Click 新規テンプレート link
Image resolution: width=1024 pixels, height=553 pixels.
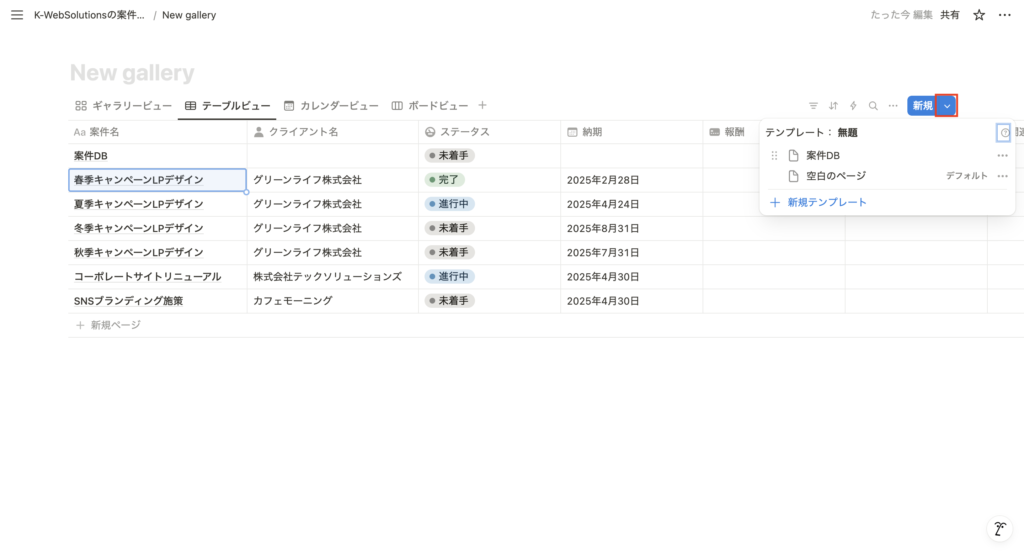pos(826,202)
